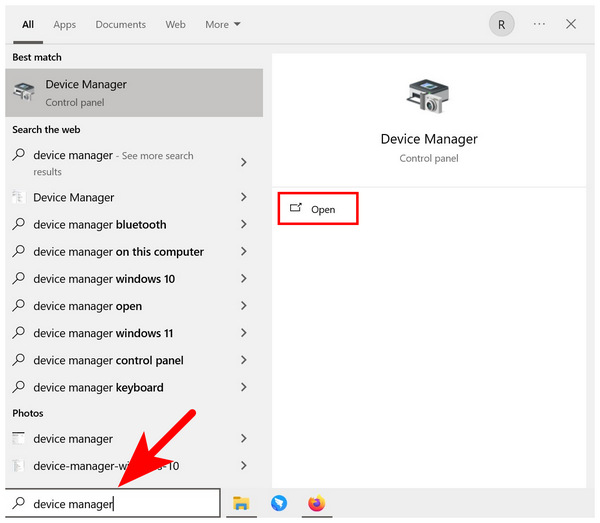This screenshot has width=600, height=523.
Task: Expand arrow for 'See more search results'
Action: 244,162
